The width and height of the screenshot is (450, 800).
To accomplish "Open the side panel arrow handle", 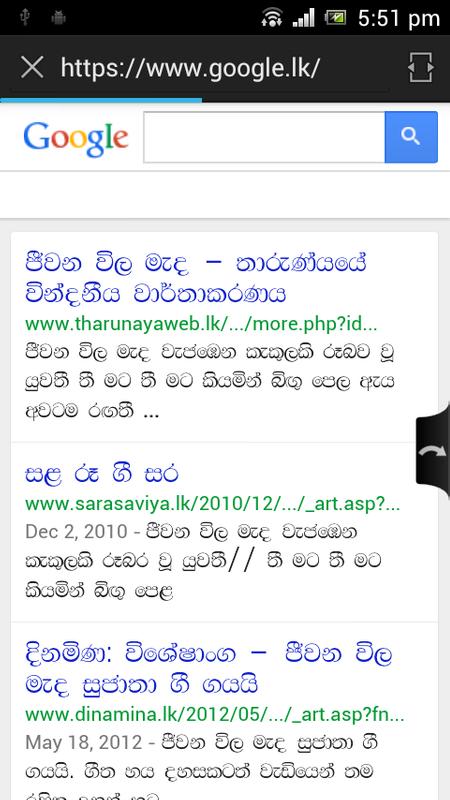I will [433, 451].
